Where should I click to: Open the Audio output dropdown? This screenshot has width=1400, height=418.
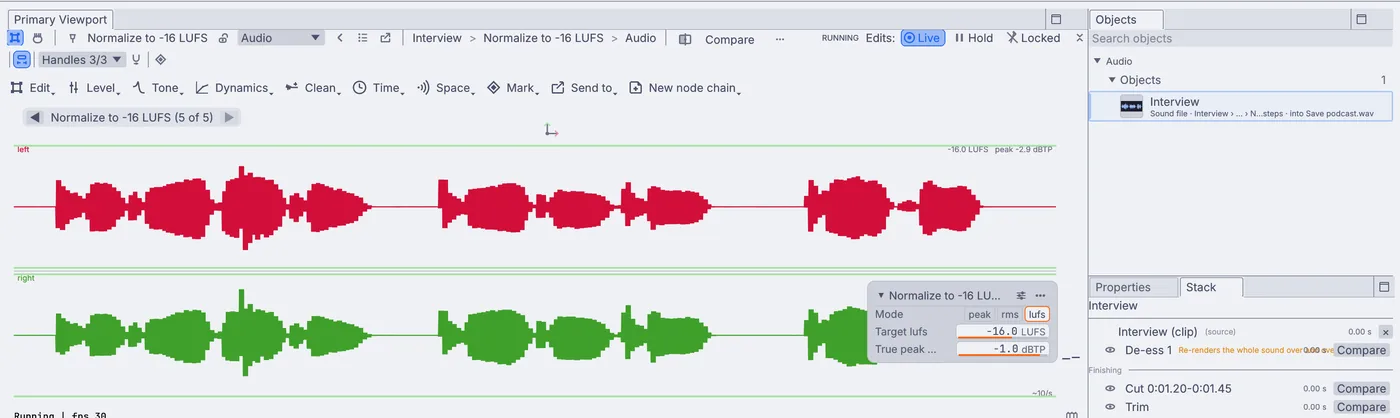coord(281,38)
